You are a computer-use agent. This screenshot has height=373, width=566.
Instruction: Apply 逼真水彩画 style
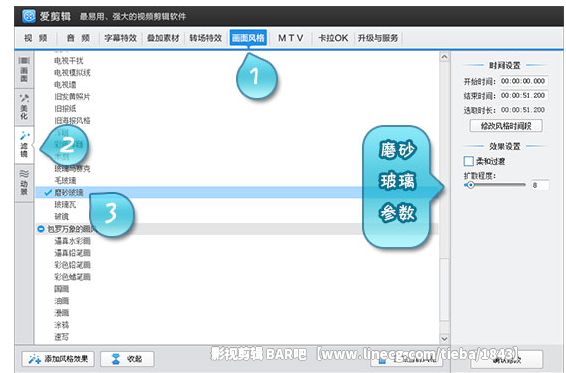[72, 241]
